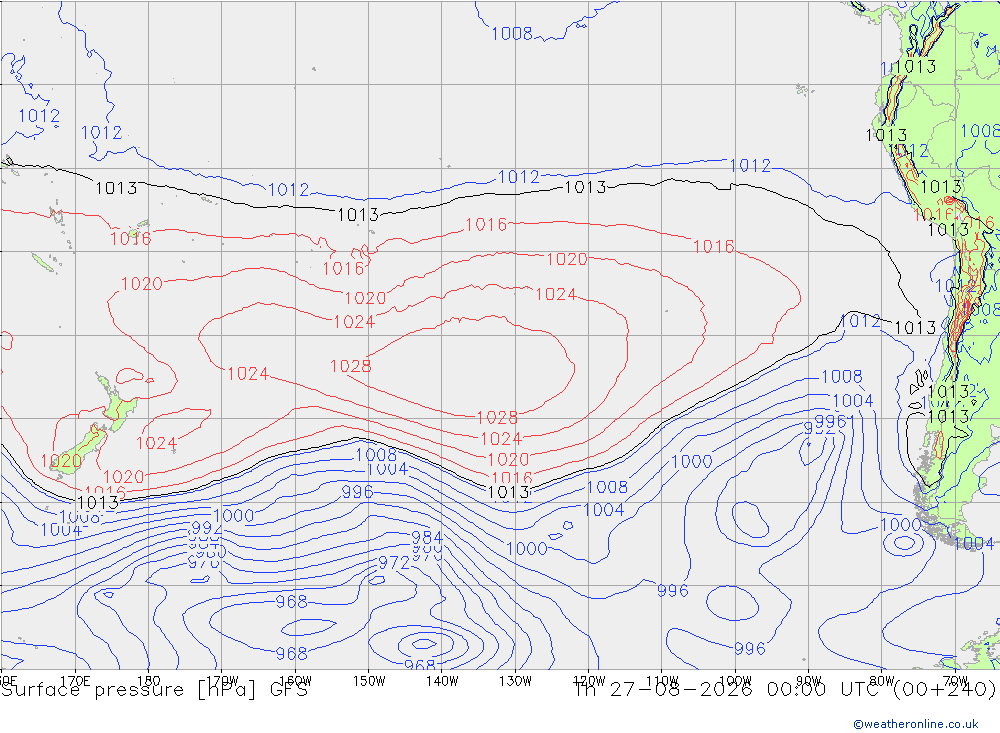Click the 1028 label inside the high pressure center
The image size is (1000, 733).
[x=350, y=366]
